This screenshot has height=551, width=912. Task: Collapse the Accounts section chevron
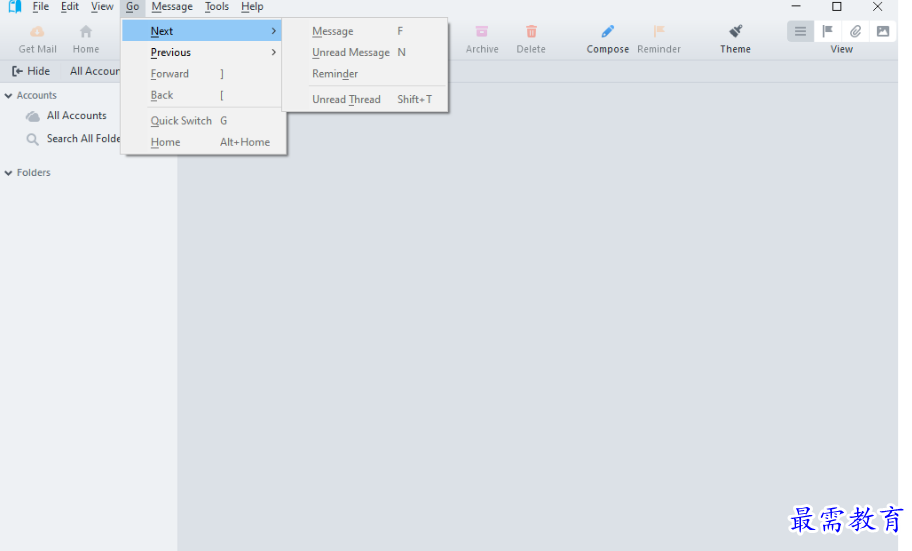[8, 95]
